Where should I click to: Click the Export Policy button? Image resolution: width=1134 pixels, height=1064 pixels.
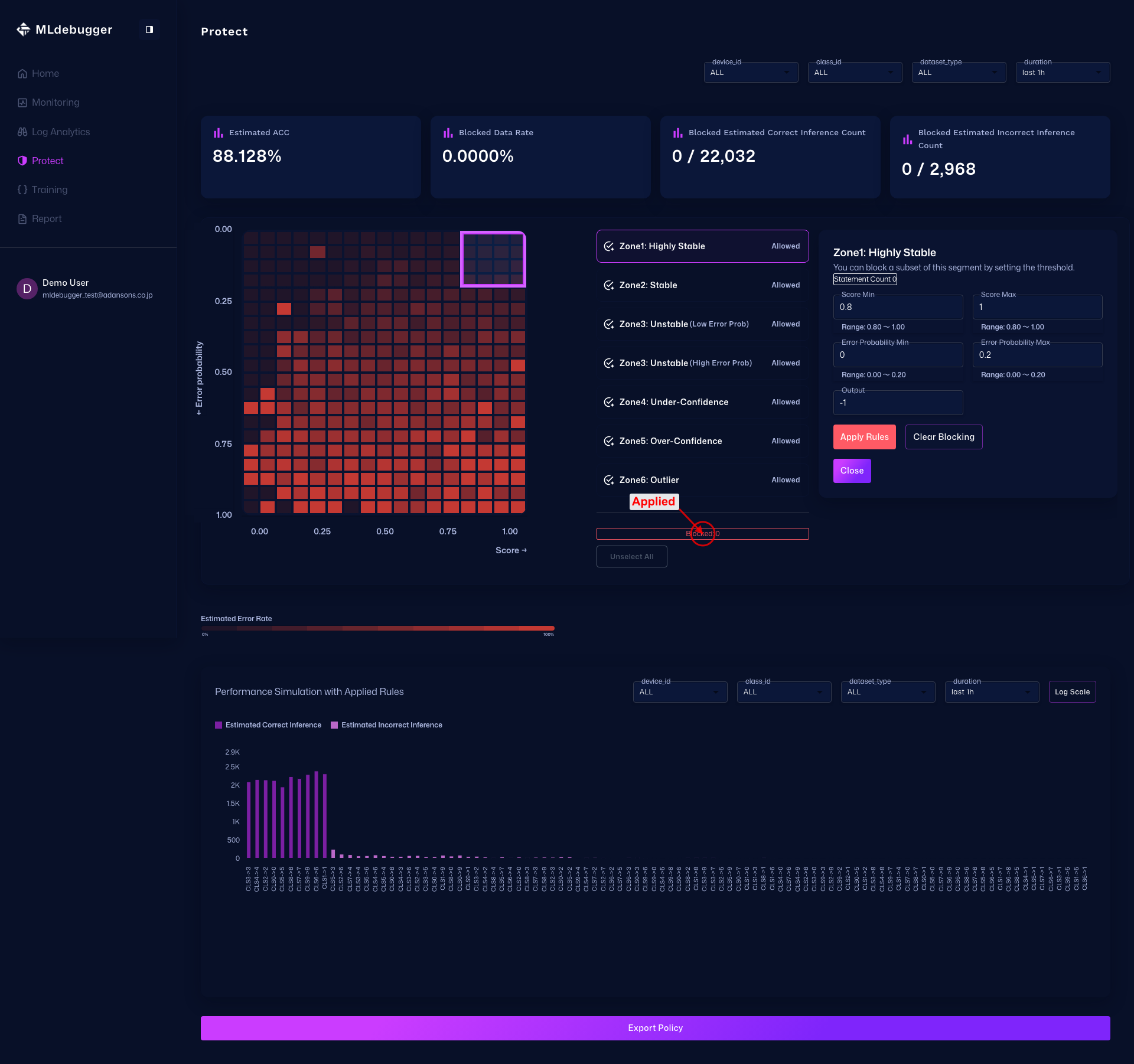point(655,1028)
